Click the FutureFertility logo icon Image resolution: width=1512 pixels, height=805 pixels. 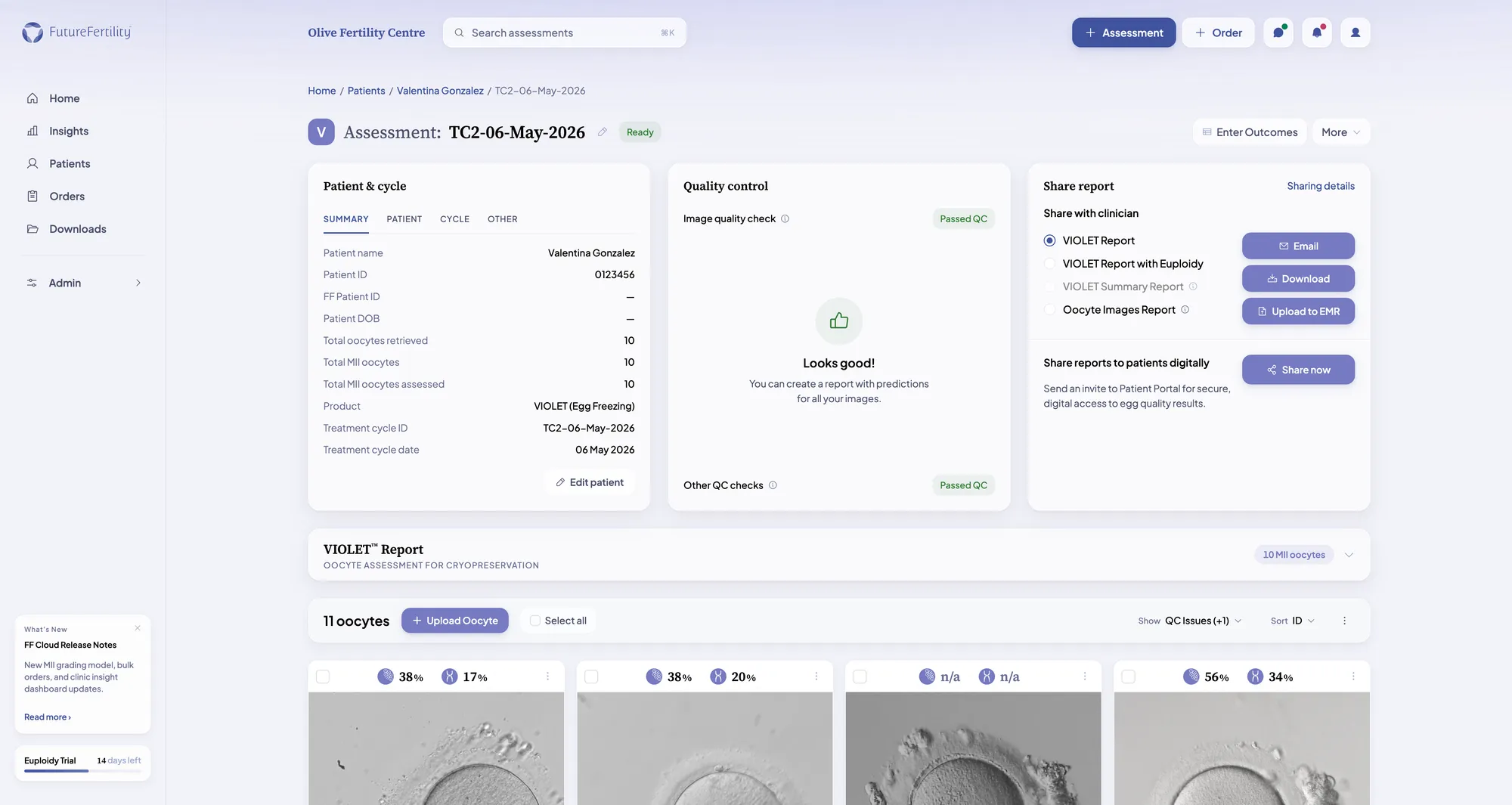point(33,33)
